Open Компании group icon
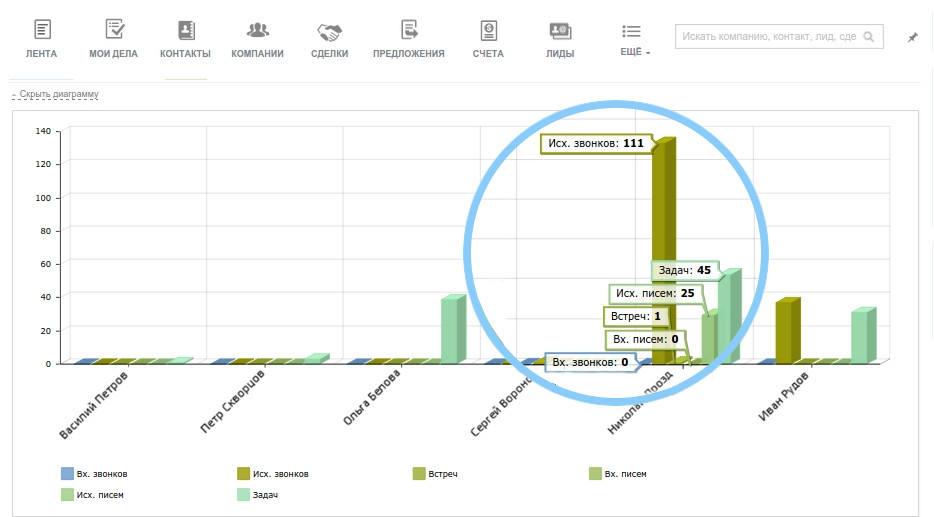The height and width of the screenshot is (517, 934). tap(257, 30)
